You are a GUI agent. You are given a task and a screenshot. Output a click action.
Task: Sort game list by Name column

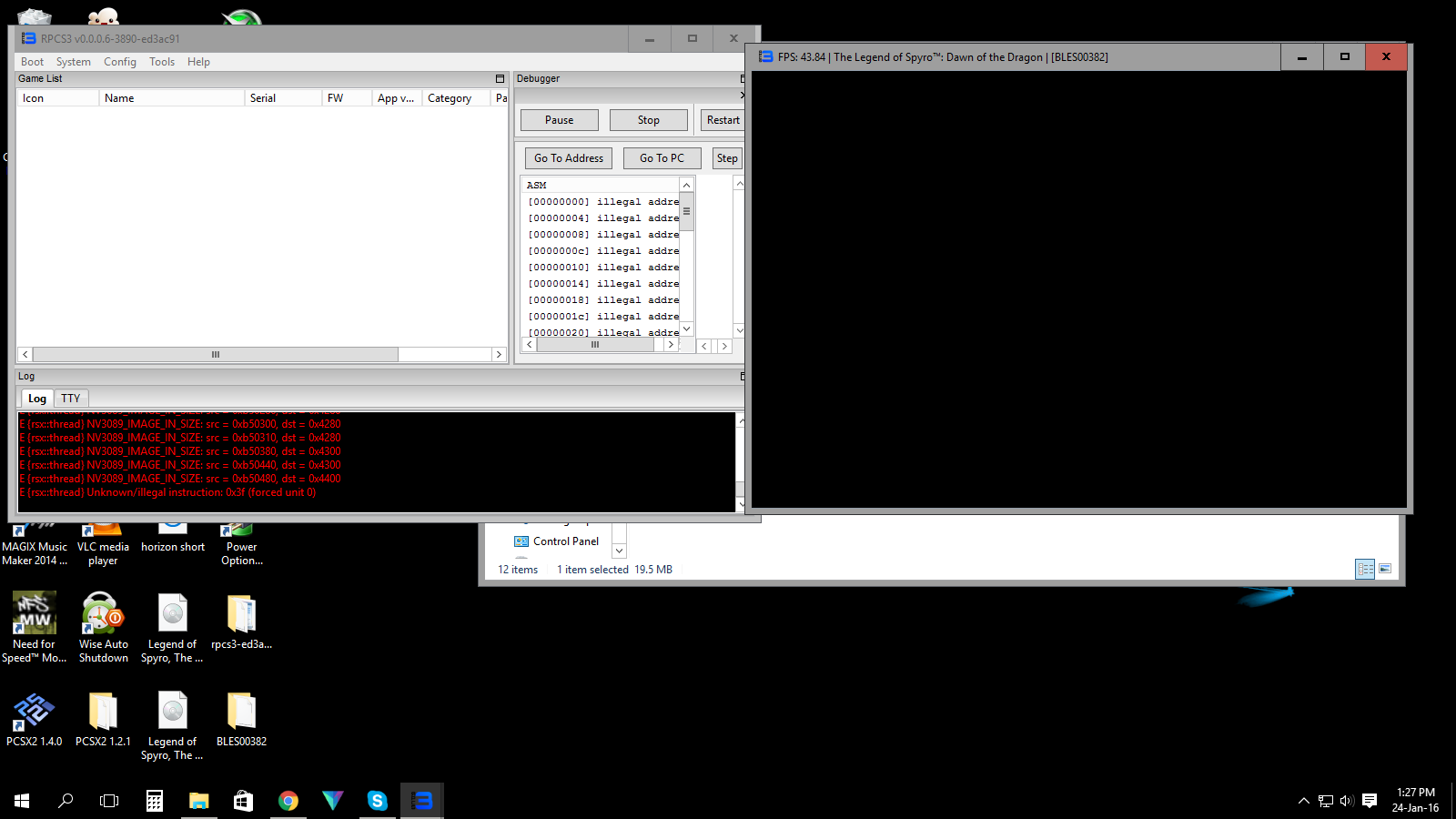coord(172,98)
